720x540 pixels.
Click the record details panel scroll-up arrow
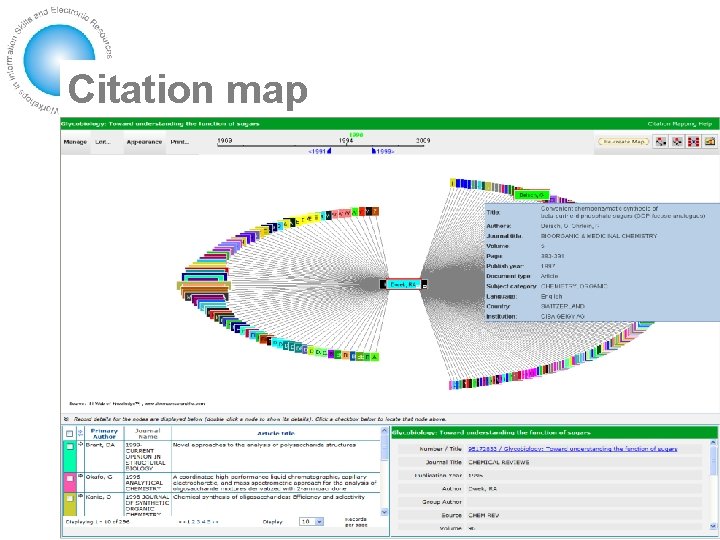coord(713,443)
